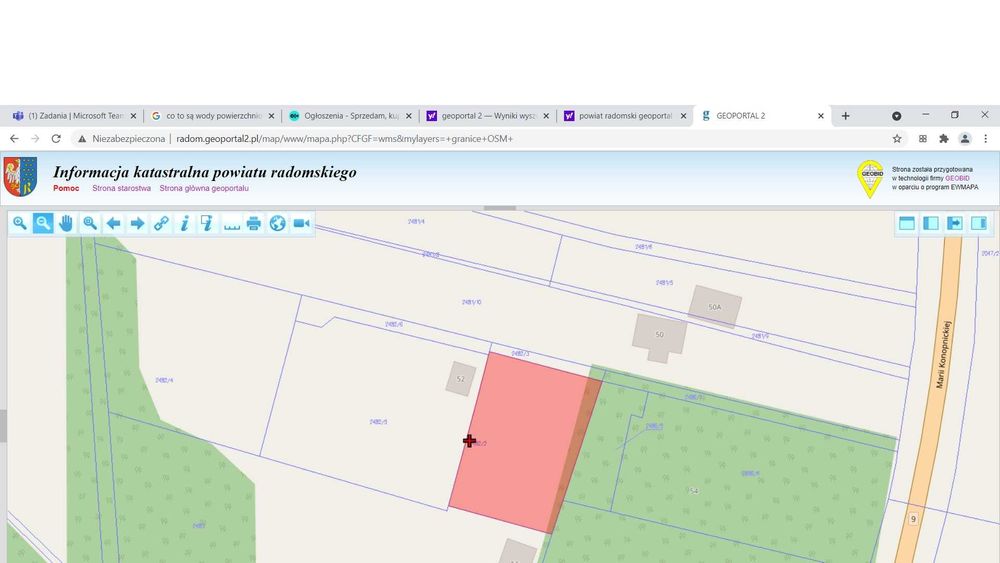Select the zoom in magnifier tool

click(x=20, y=223)
